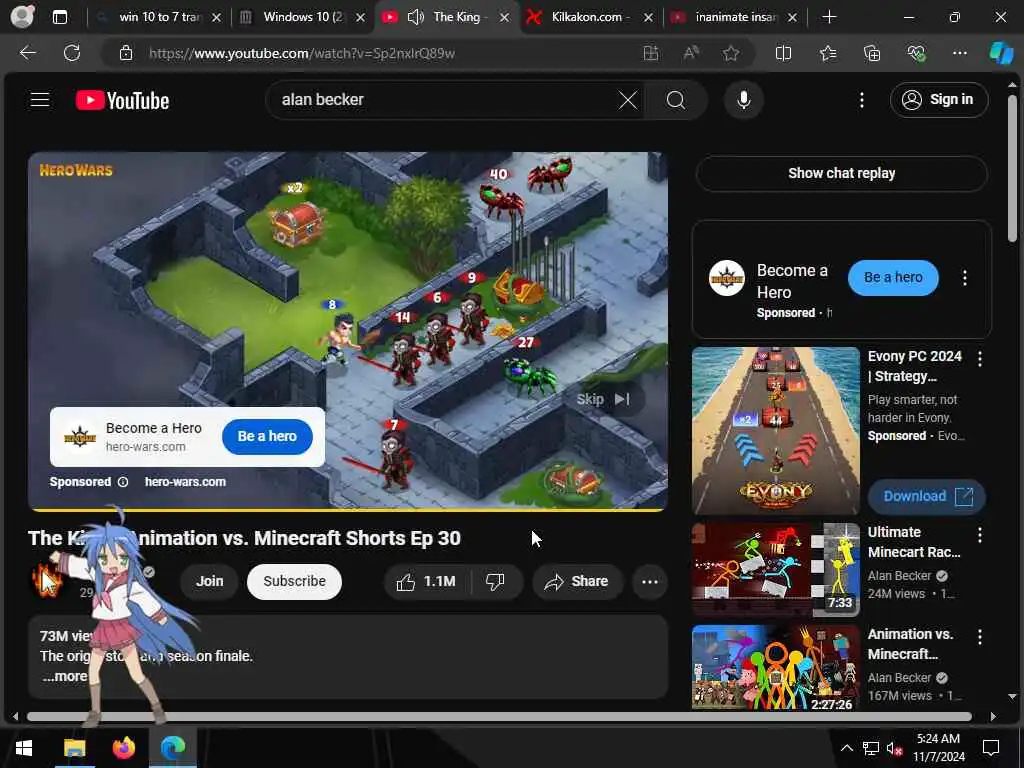Open options for Animation vs. Minecraft video

point(979,637)
